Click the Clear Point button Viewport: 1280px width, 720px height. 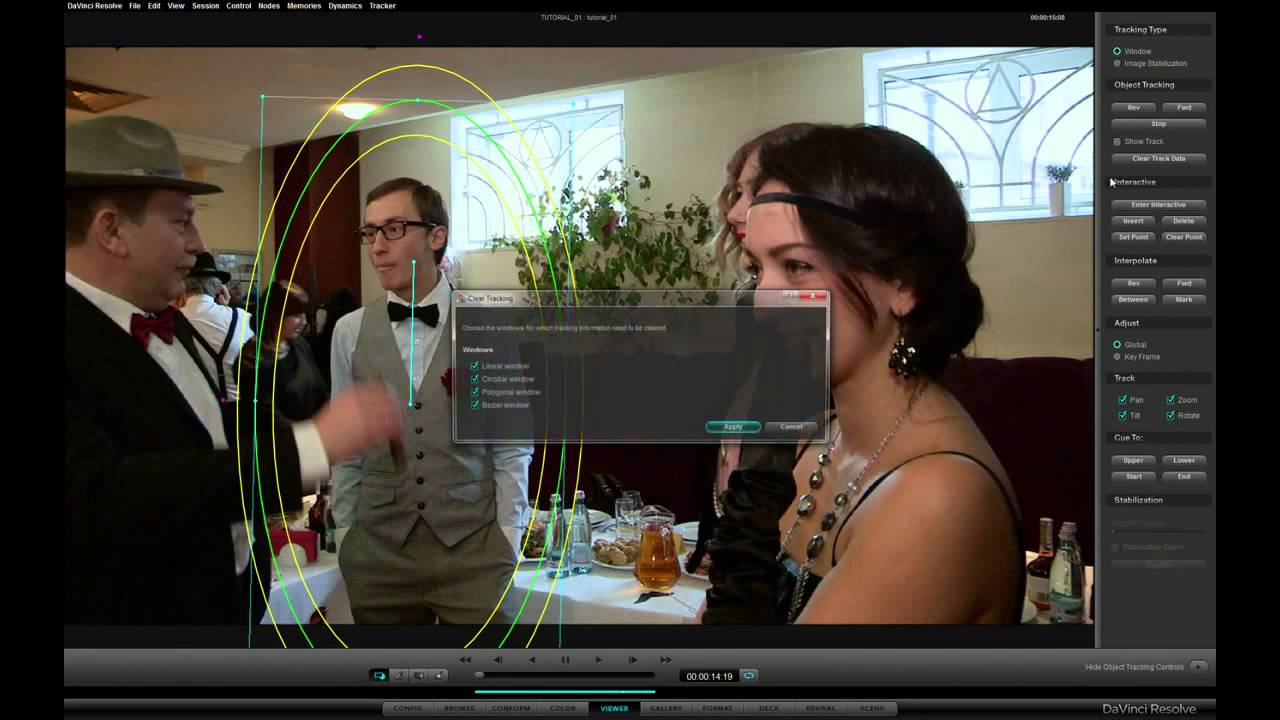coord(1184,237)
